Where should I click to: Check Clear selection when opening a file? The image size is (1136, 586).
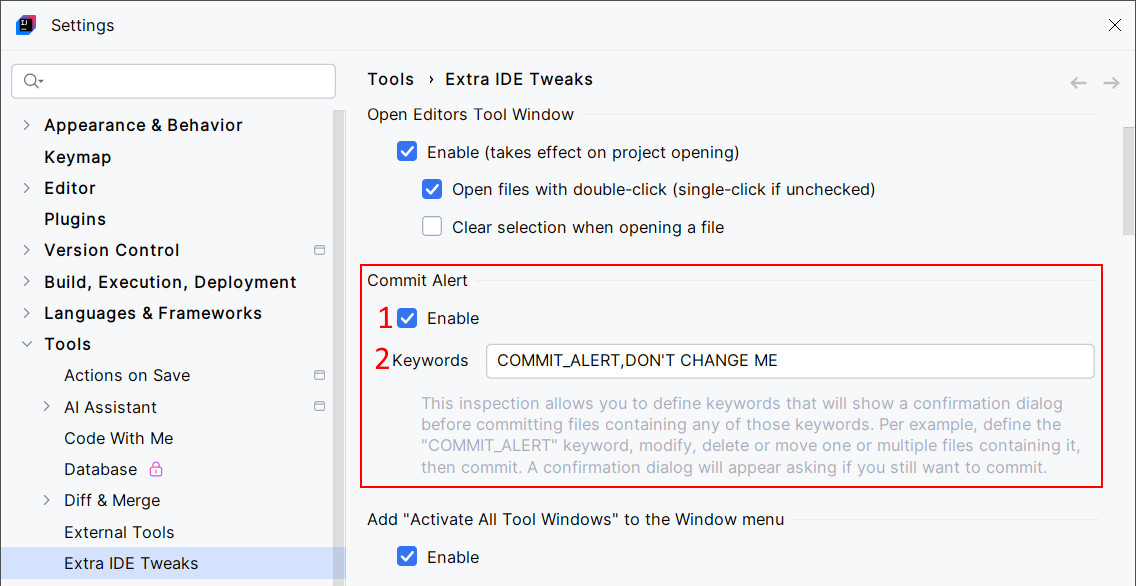pos(432,227)
